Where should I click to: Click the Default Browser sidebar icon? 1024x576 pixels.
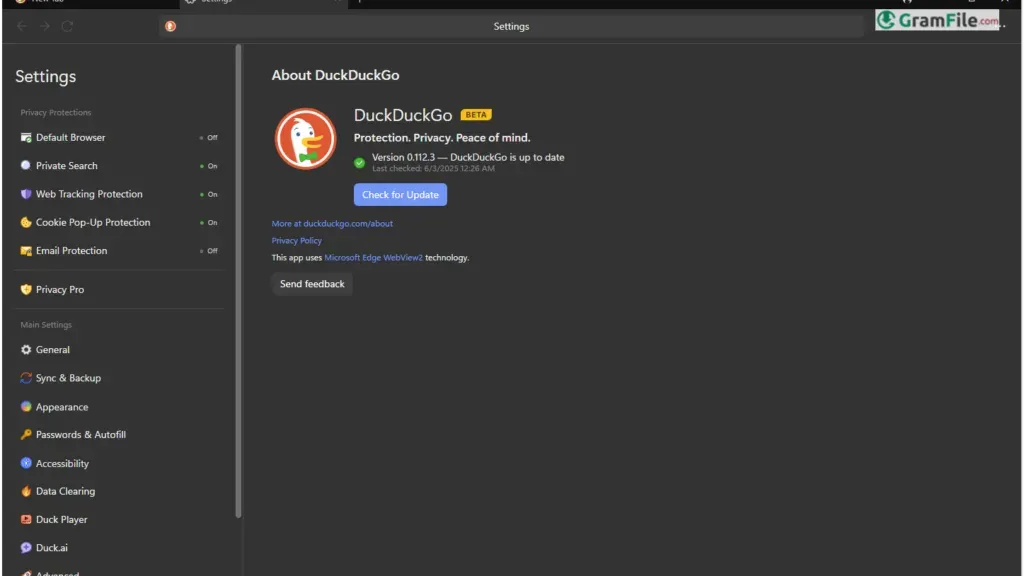pyautogui.click(x=25, y=137)
